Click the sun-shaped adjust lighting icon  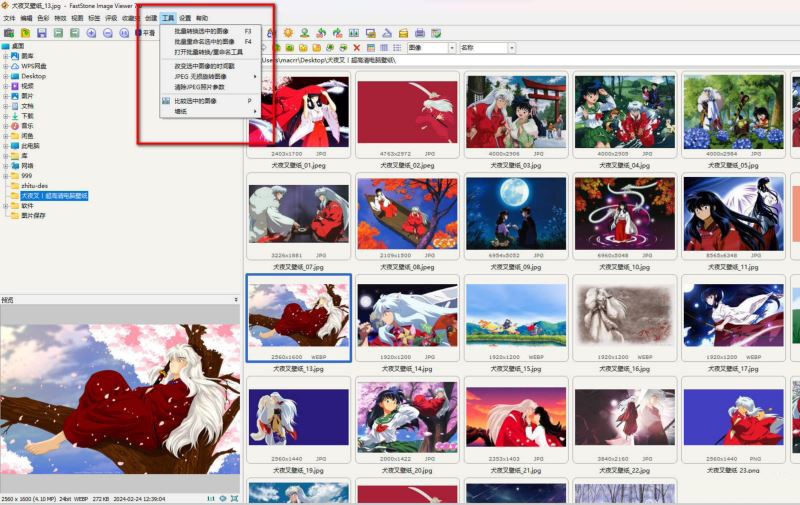[288, 33]
